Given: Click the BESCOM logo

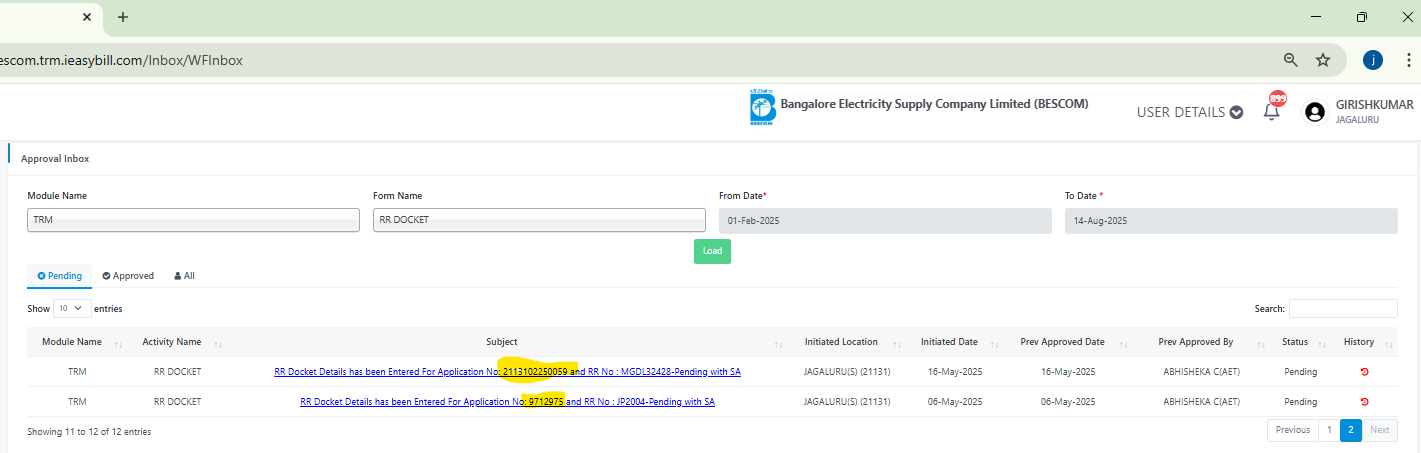Looking at the screenshot, I should click(x=763, y=108).
